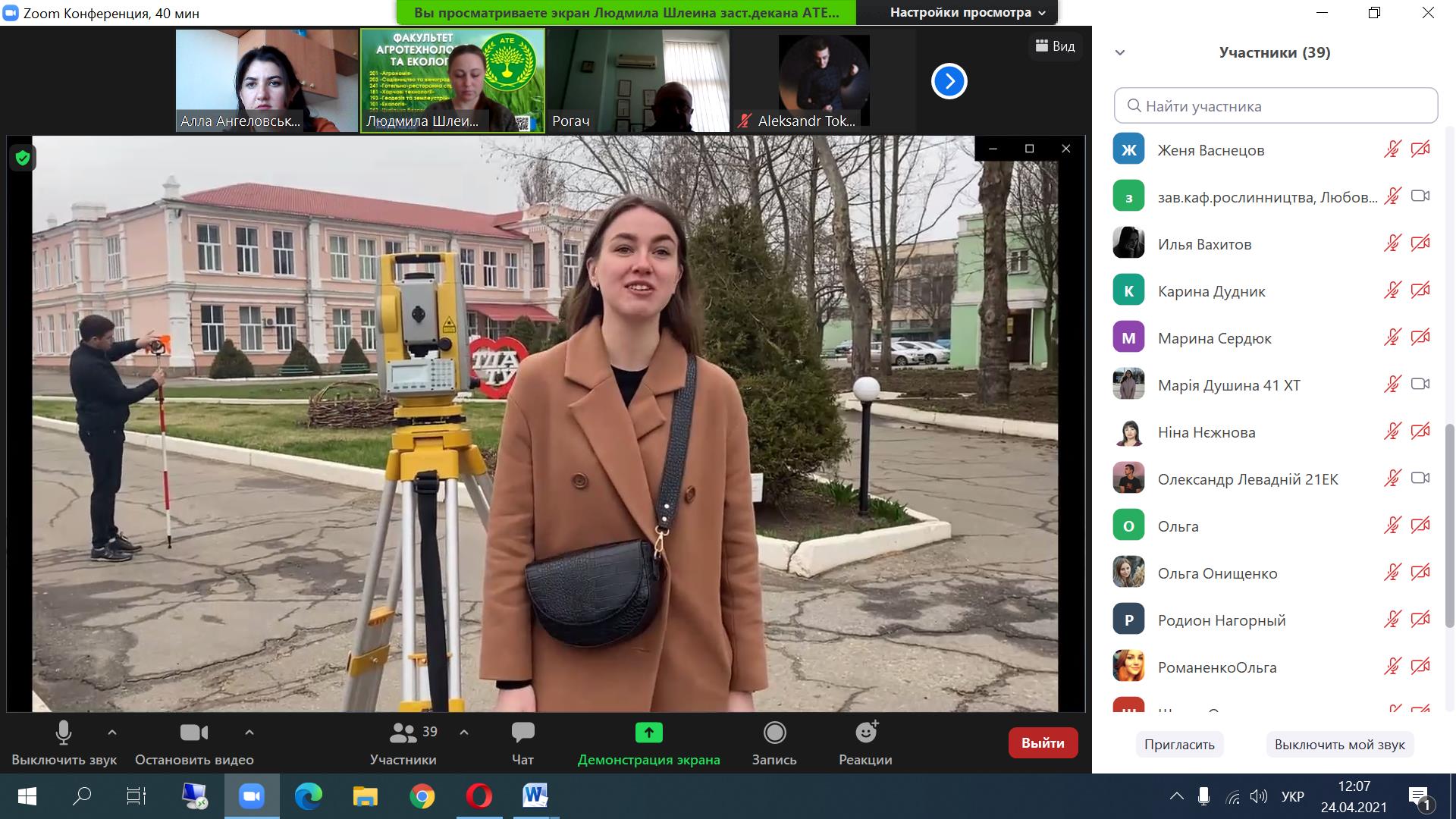Click the camera icon next to Марія Душина 41 ХТ
Screen dimensions: 1456x819
click(1420, 384)
